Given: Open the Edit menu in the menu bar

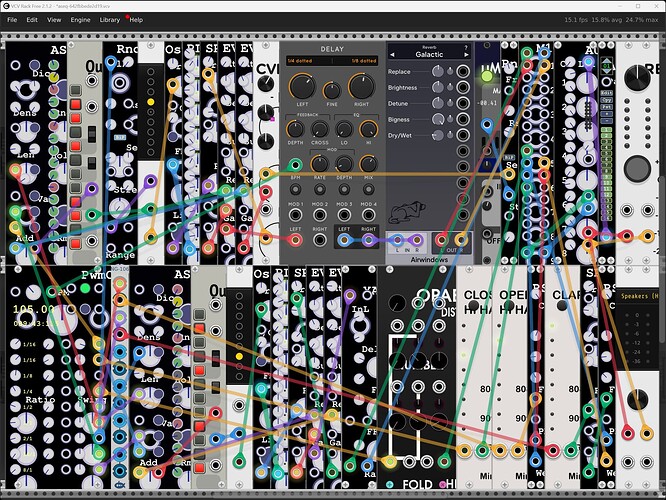Looking at the screenshot, I should pyautogui.click(x=32, y=20).
